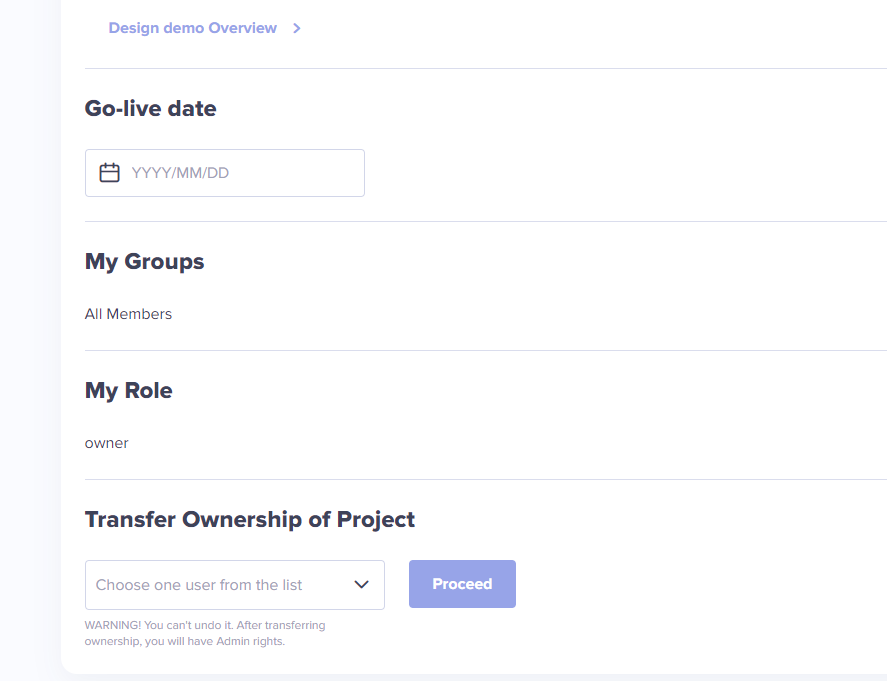
Task: Click divider line above My Groups
Action: click(x=486, y=222)
